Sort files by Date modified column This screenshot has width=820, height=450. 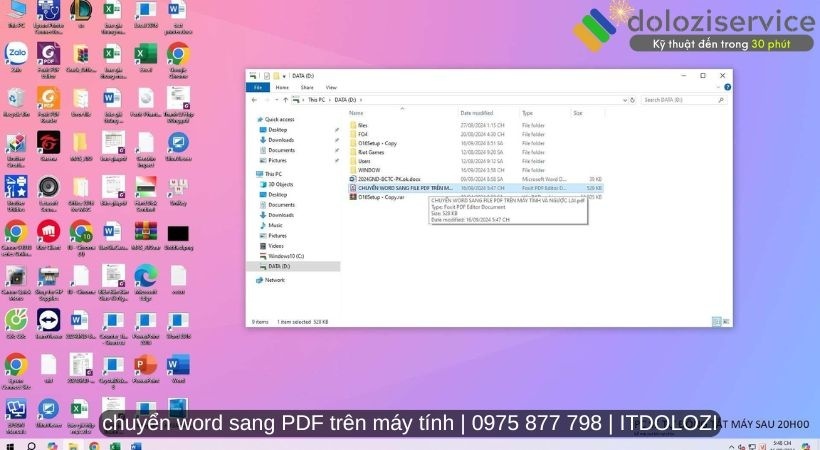[476, 113]
